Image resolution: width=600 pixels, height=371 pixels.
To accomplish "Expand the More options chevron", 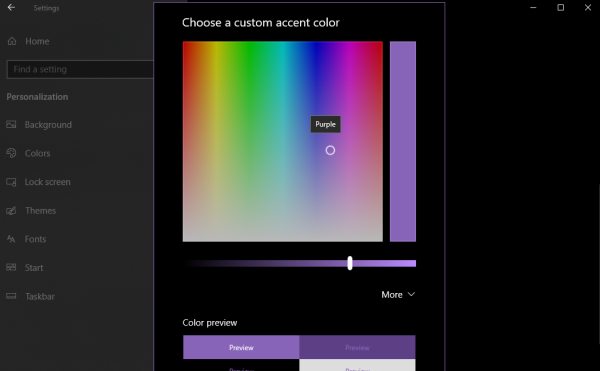I will [x=411, y=295].
